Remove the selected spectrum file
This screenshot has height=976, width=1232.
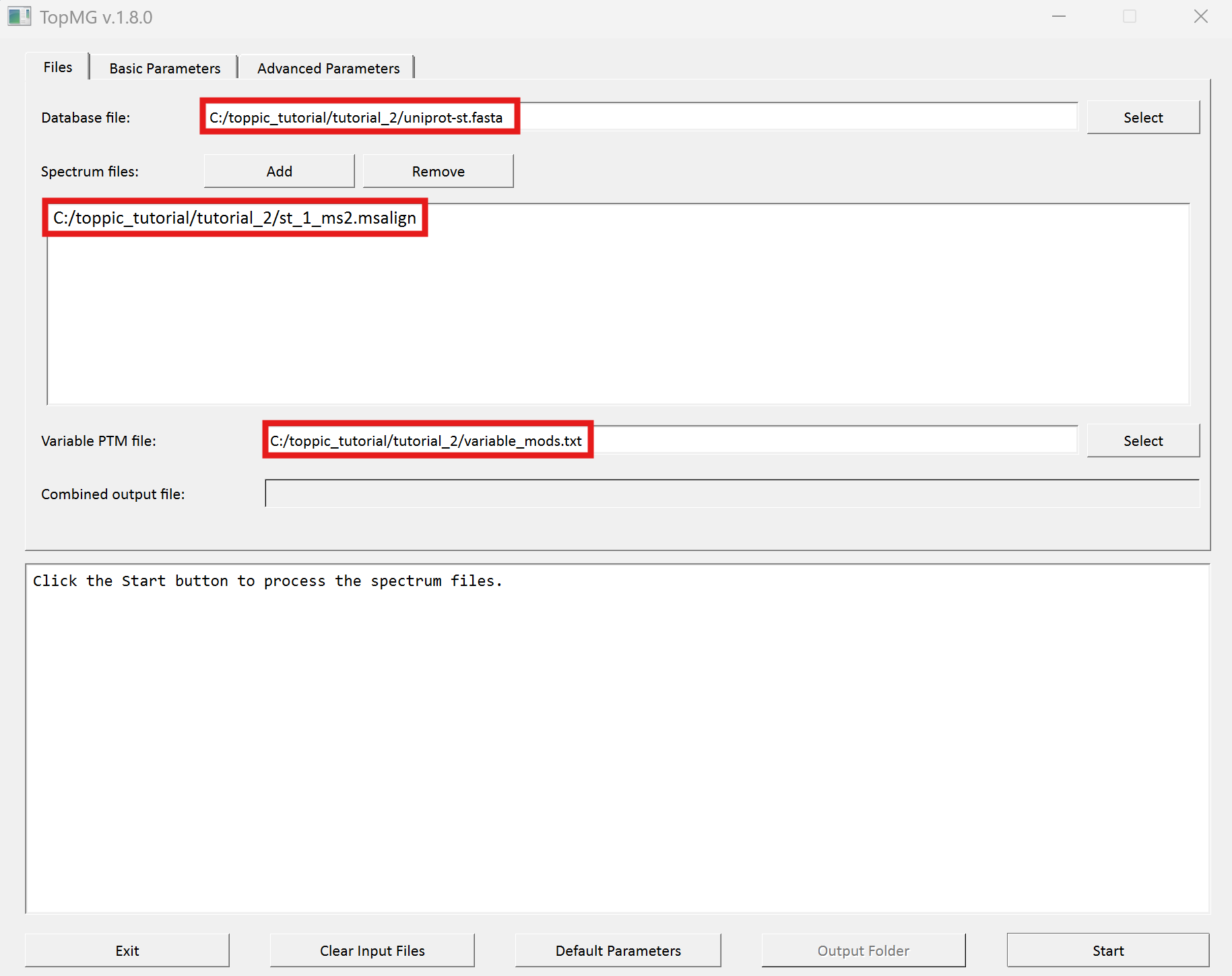pos(439,171)
